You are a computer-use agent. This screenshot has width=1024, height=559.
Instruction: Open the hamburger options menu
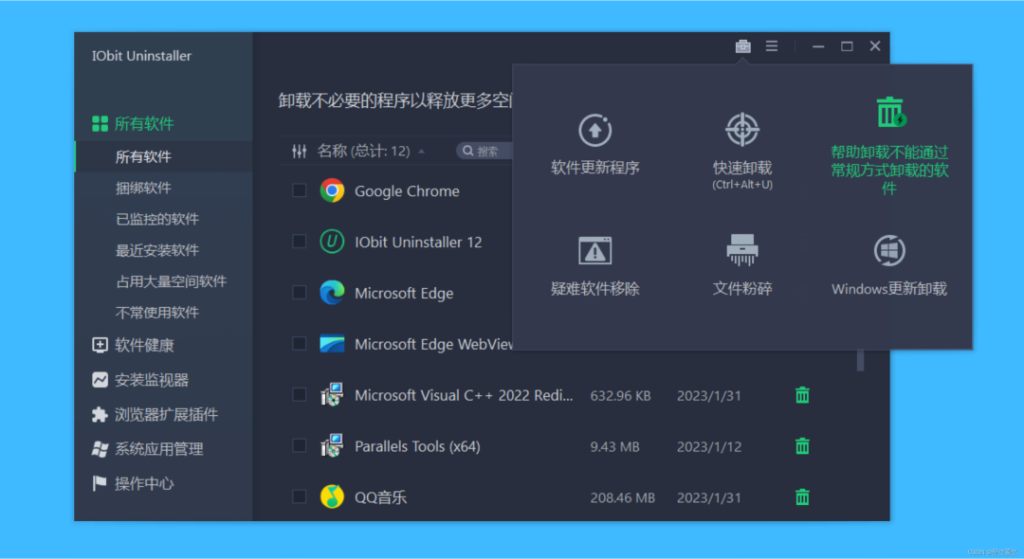pyautogui.click(x=772, y=46)
